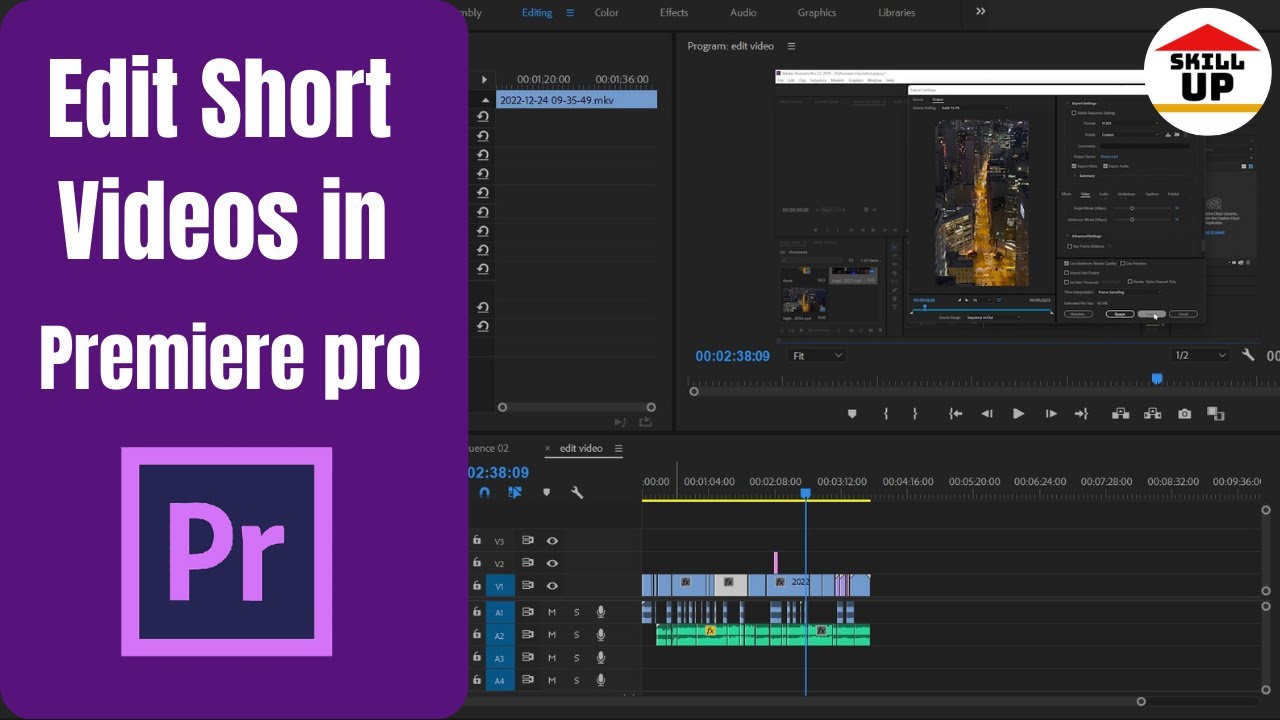This screenshot has width=1280, height=720.
Task: Open Program monitor wrench settings
Action: (x=1248, y=355)
